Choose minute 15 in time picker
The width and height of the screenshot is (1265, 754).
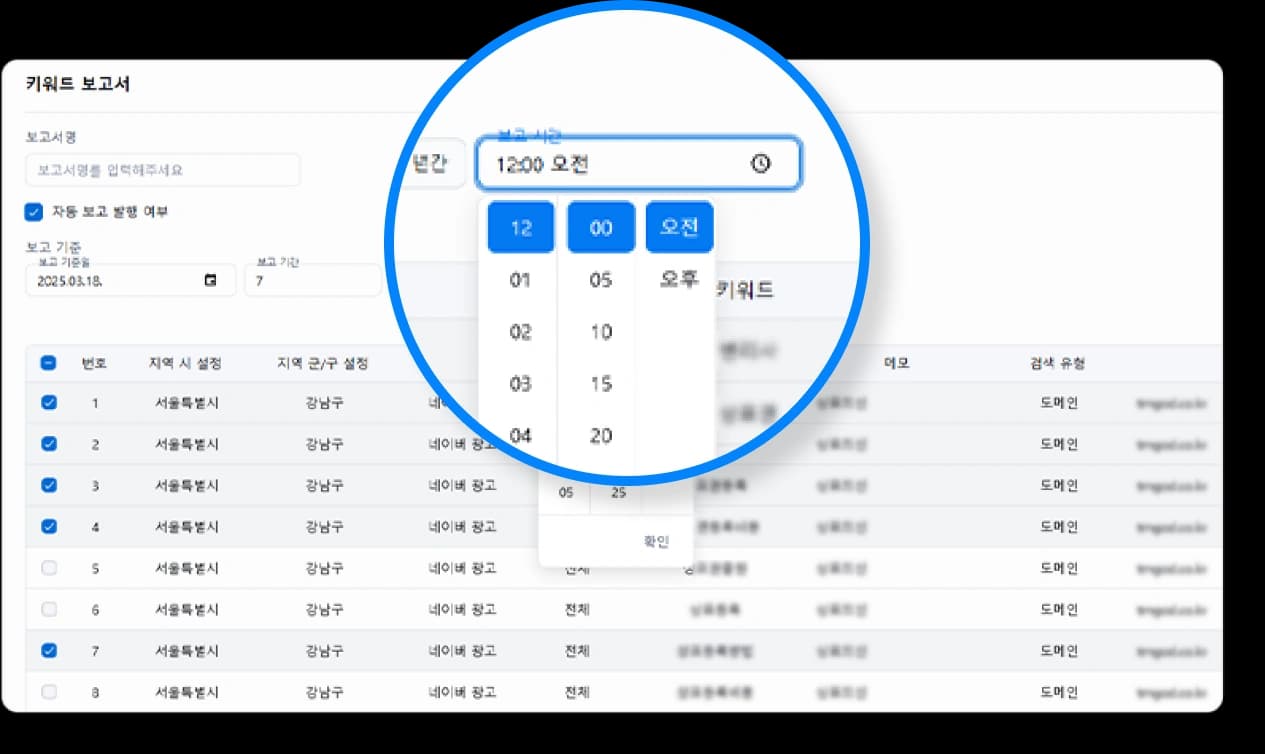click(x=600, y=384)
